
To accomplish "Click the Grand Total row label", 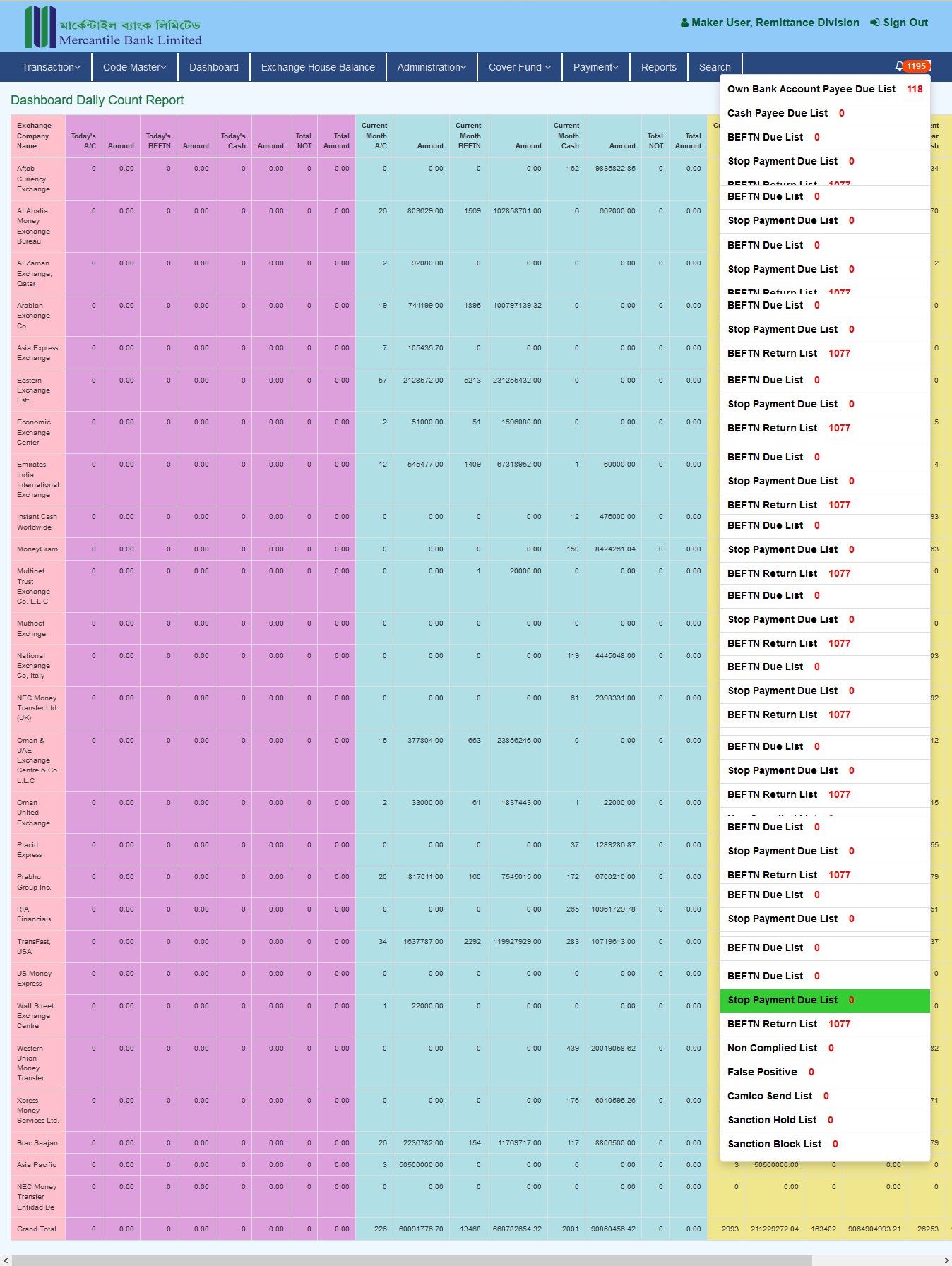I will [37, 1229].
